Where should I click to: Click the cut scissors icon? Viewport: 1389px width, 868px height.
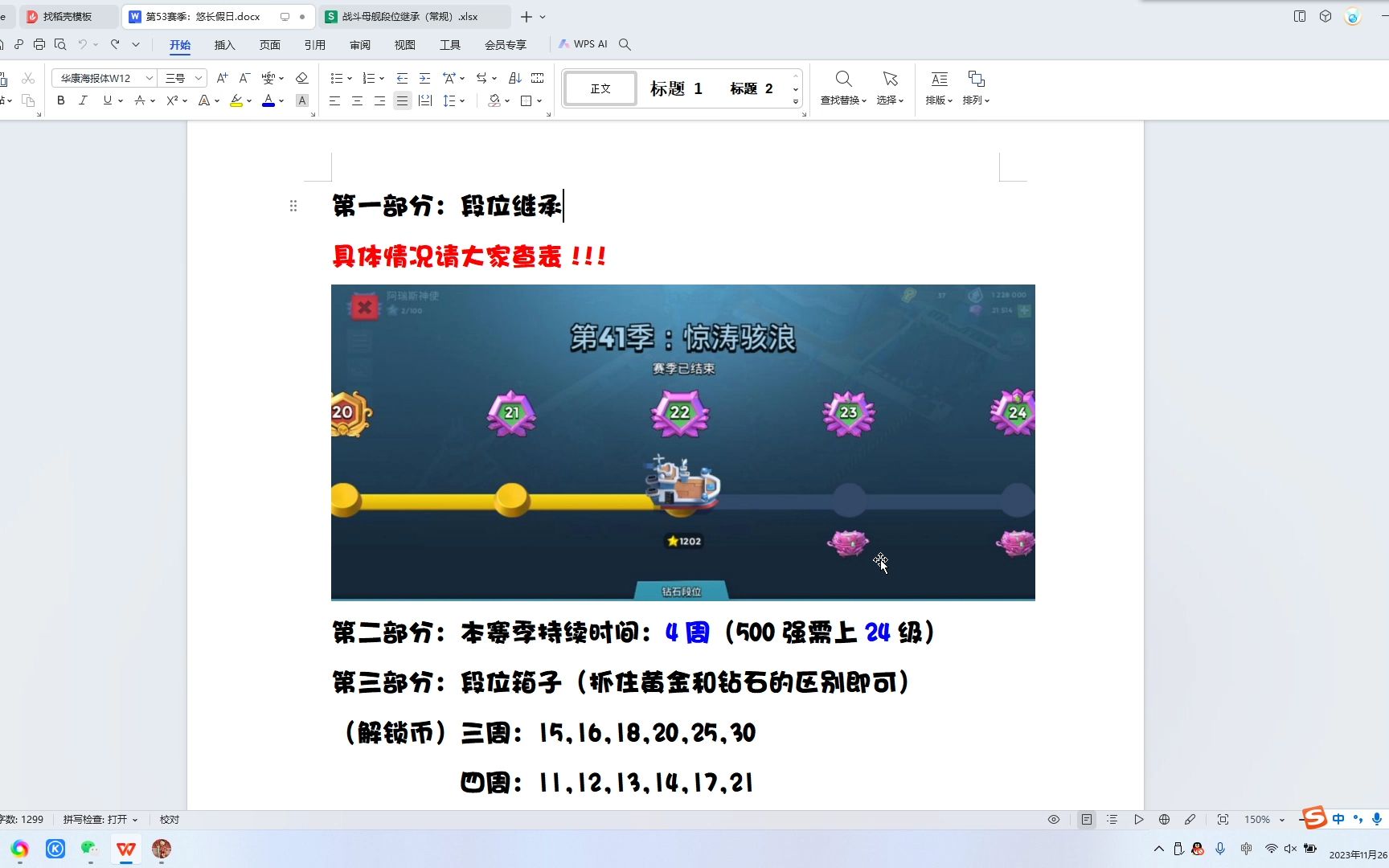(28, 78)
